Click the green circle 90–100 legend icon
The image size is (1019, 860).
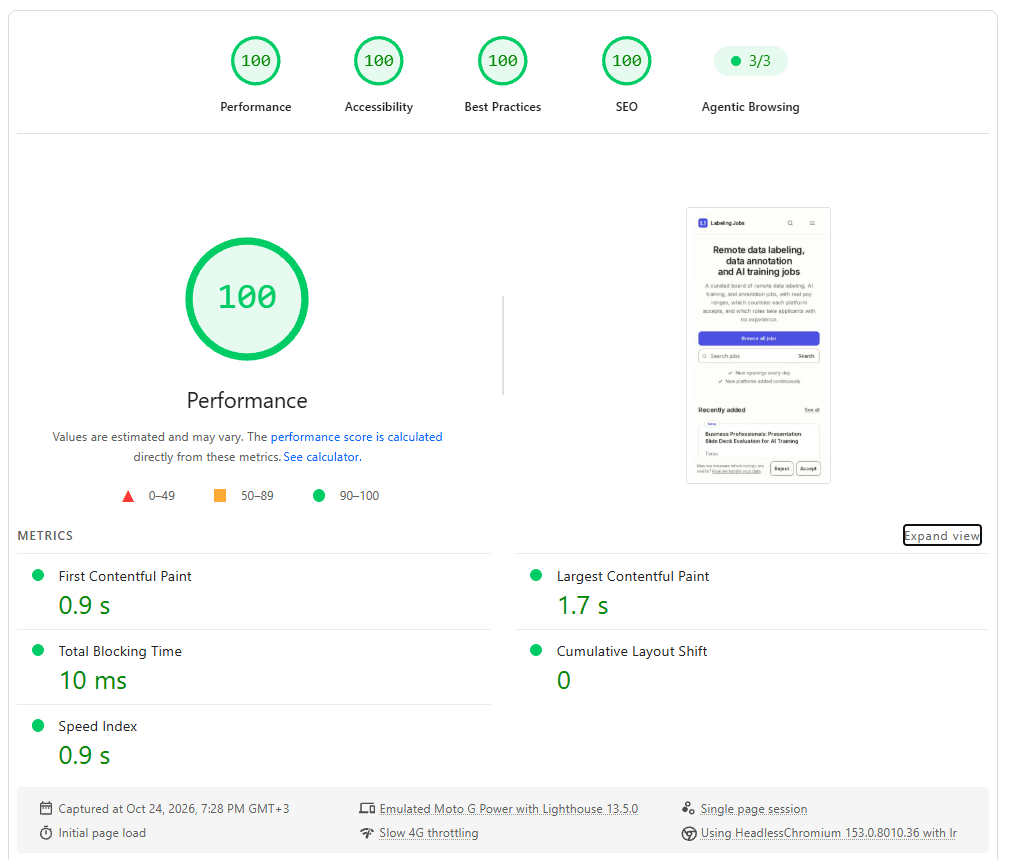[x=318, y=496]
